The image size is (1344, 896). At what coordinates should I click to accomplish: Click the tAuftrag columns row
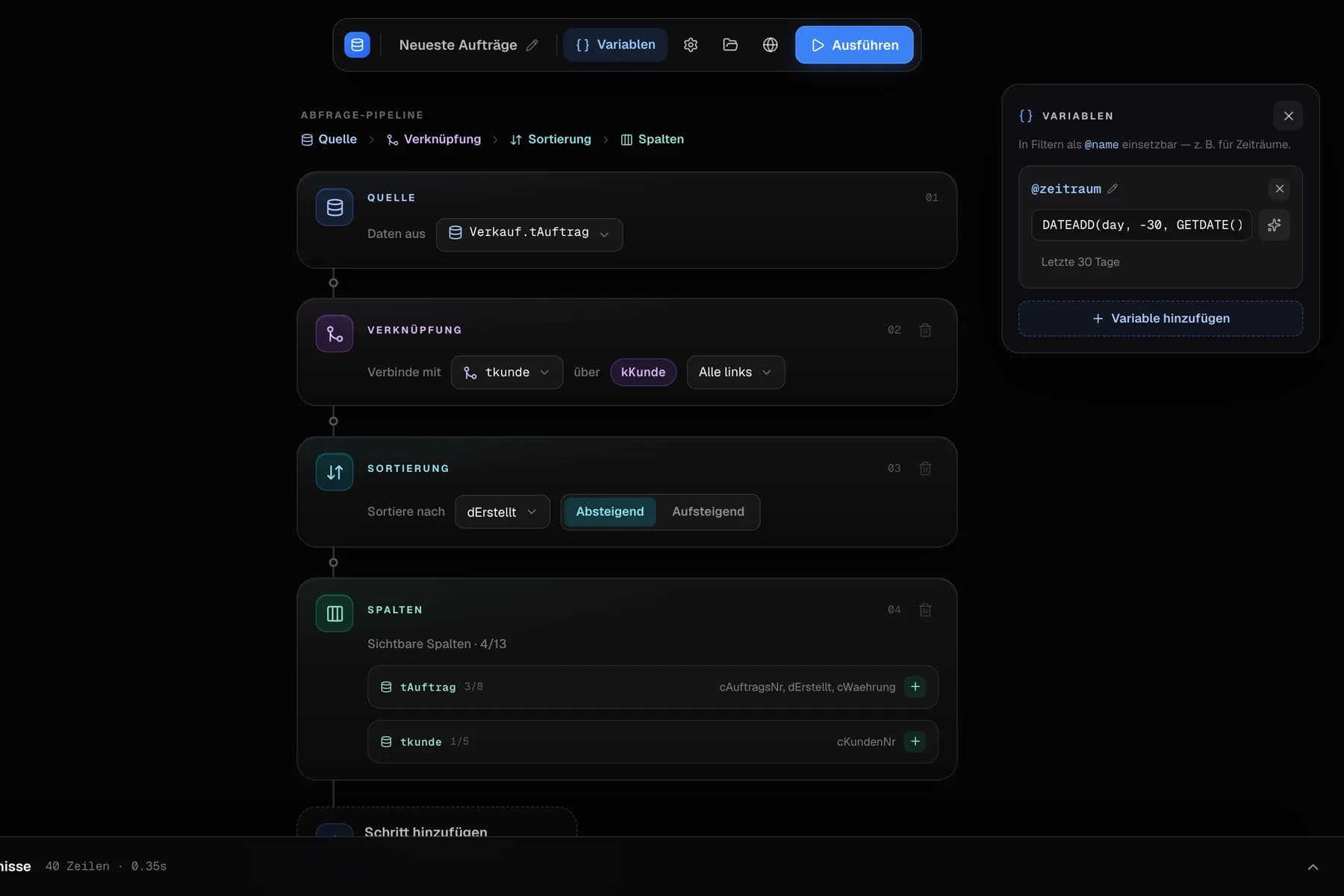click(653, 687)
